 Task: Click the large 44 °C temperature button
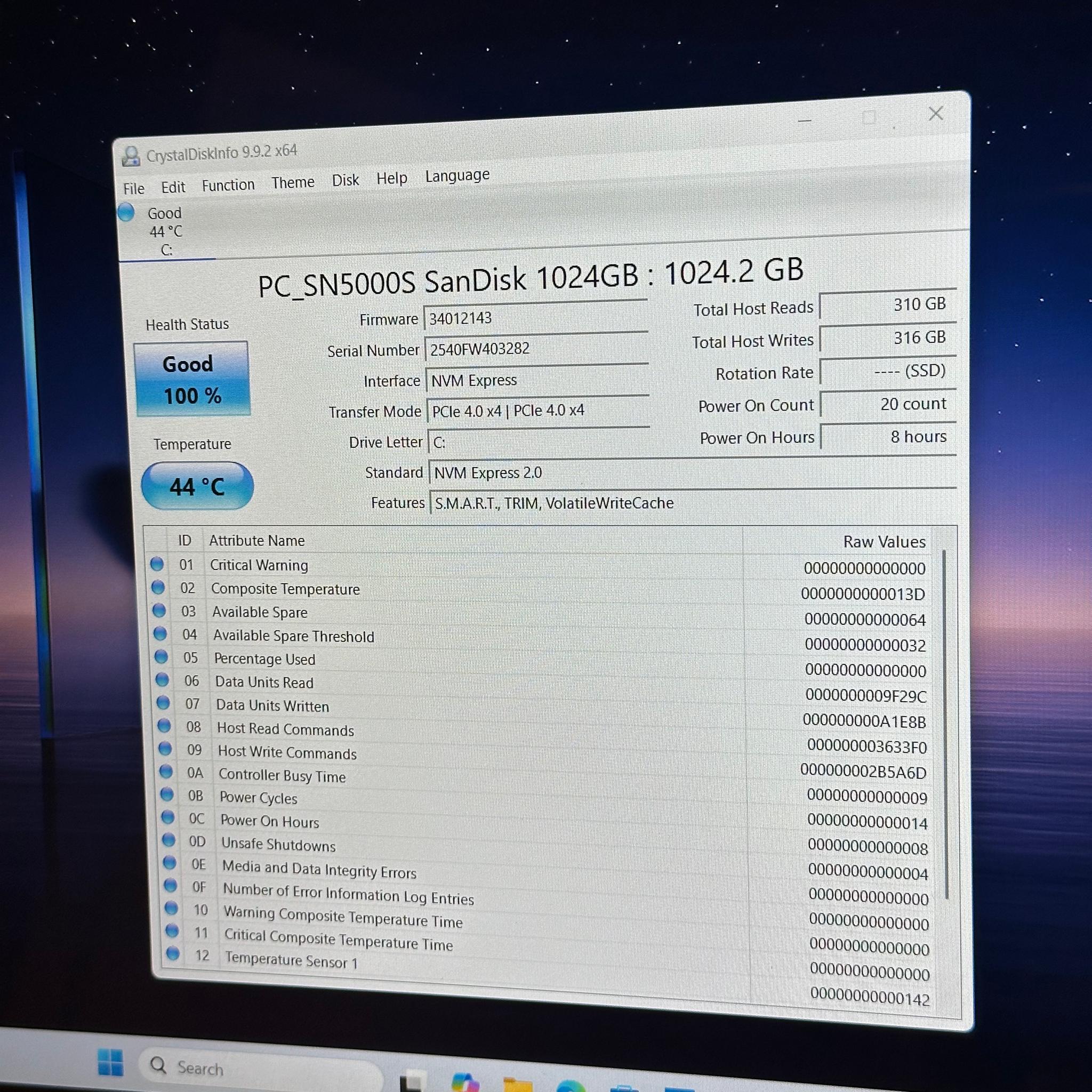(197, 486)
